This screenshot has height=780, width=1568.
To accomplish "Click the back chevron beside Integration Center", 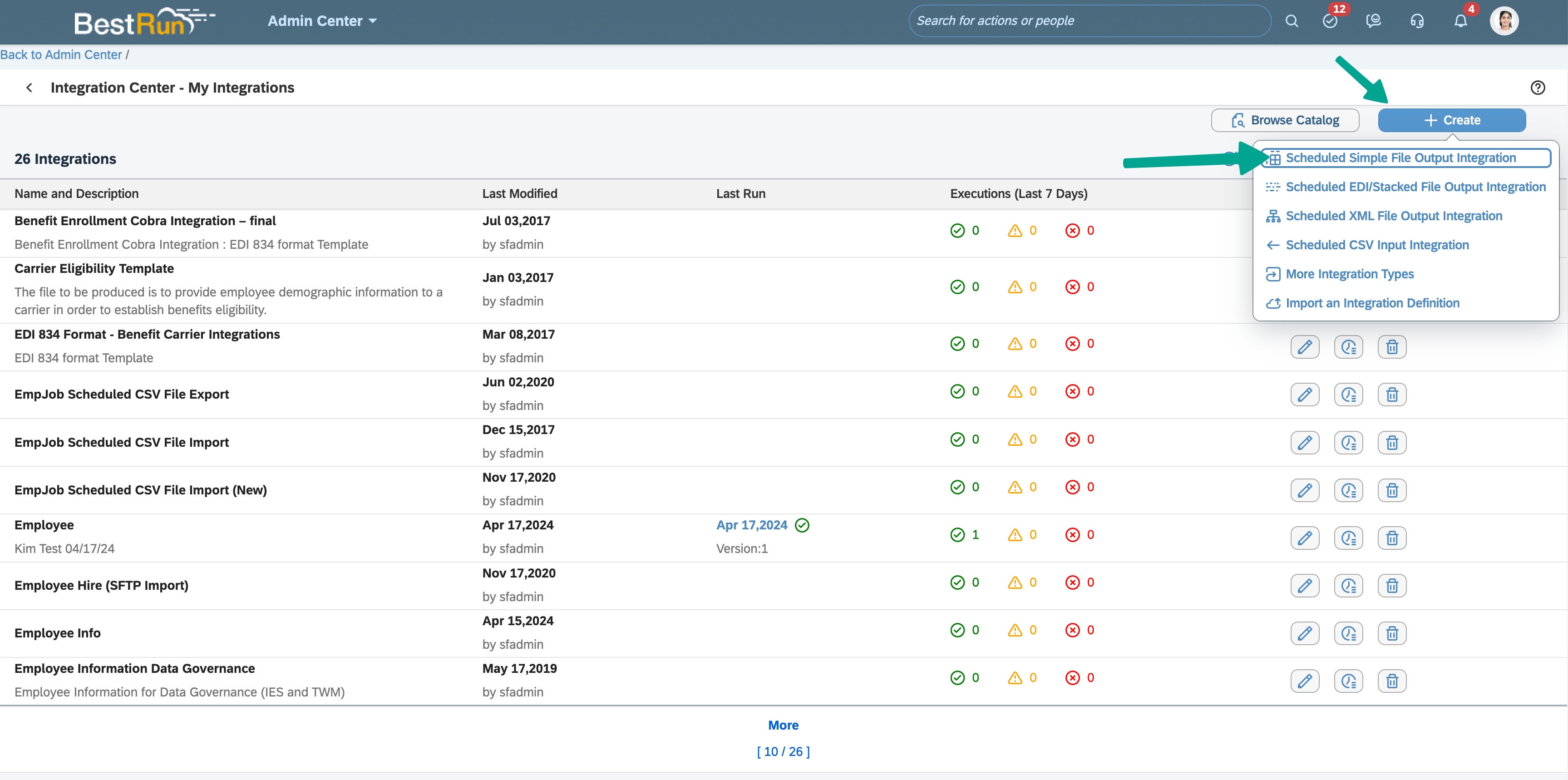I will (x=29, y=88).
